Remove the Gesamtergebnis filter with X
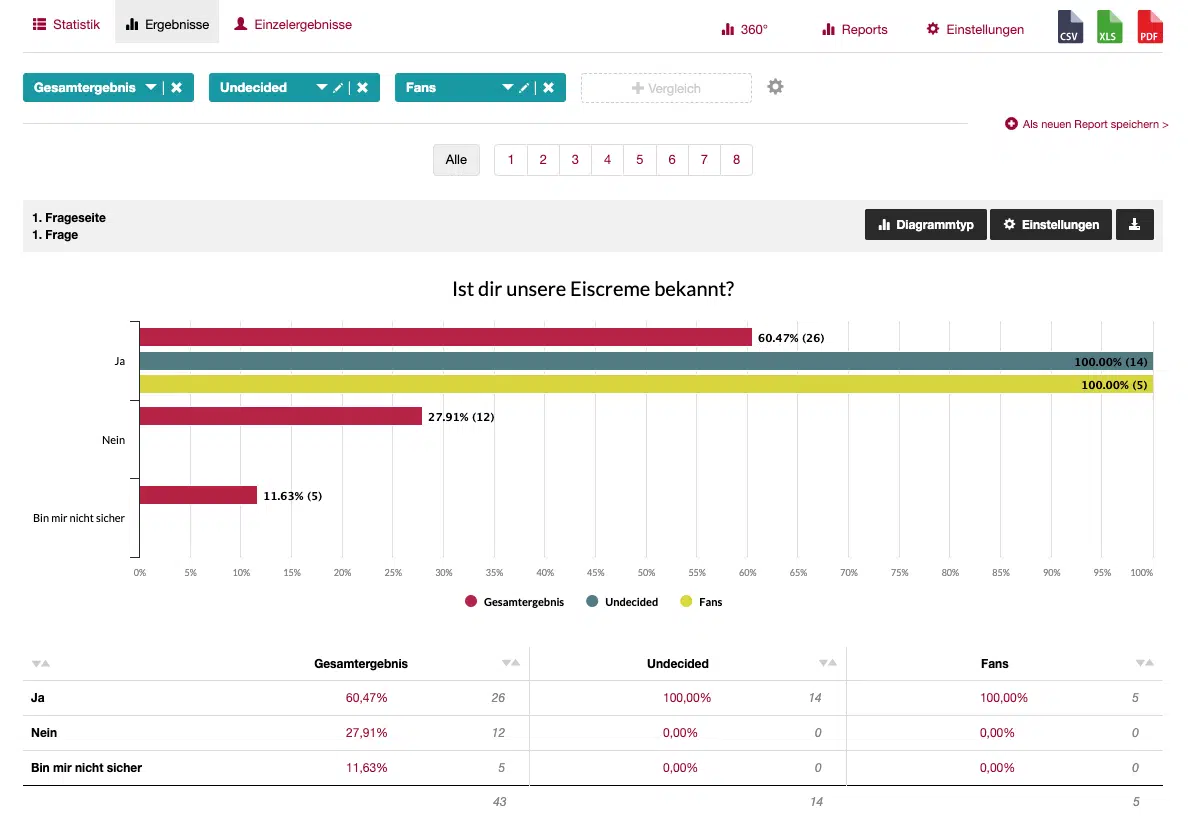 click(x=176, y=88)
